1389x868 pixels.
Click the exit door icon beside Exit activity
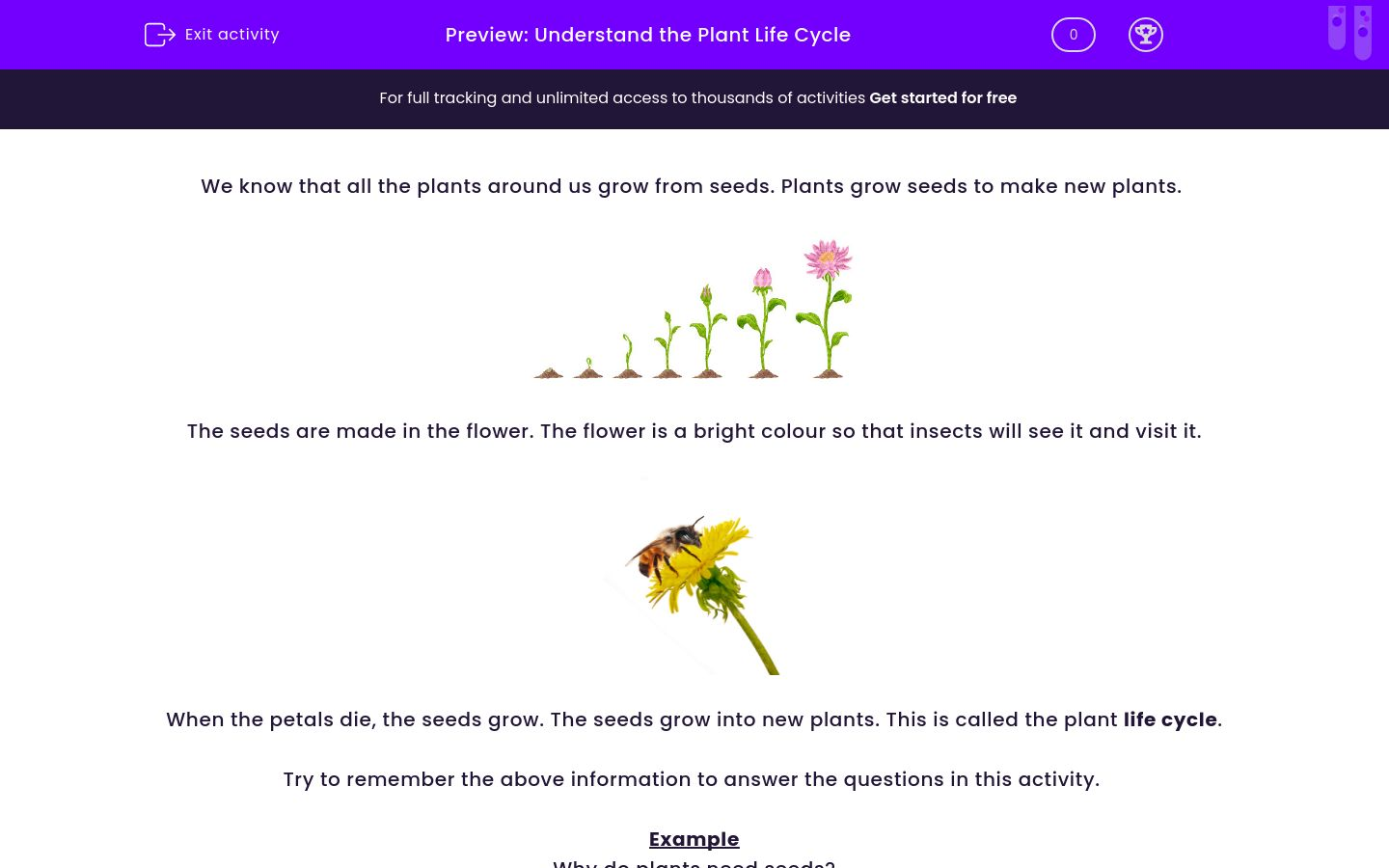[160, 35]
